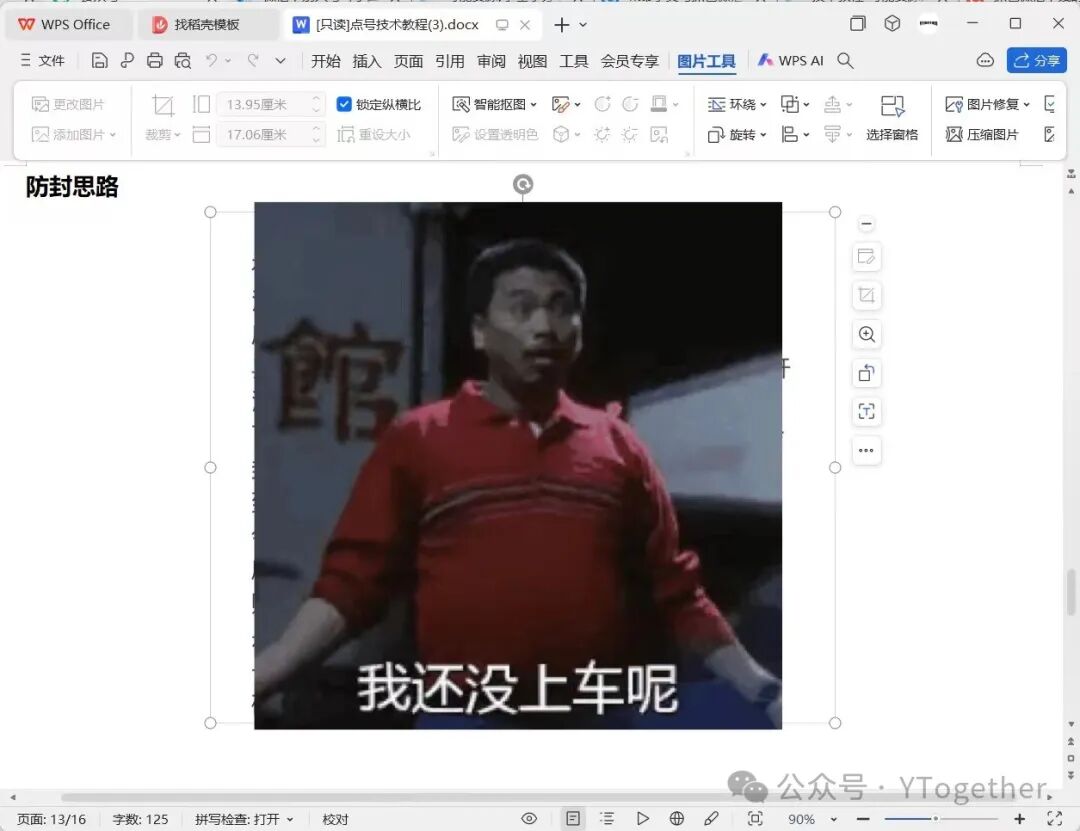
Task: Click the Undo arrow icon
Action: point(211,61)
